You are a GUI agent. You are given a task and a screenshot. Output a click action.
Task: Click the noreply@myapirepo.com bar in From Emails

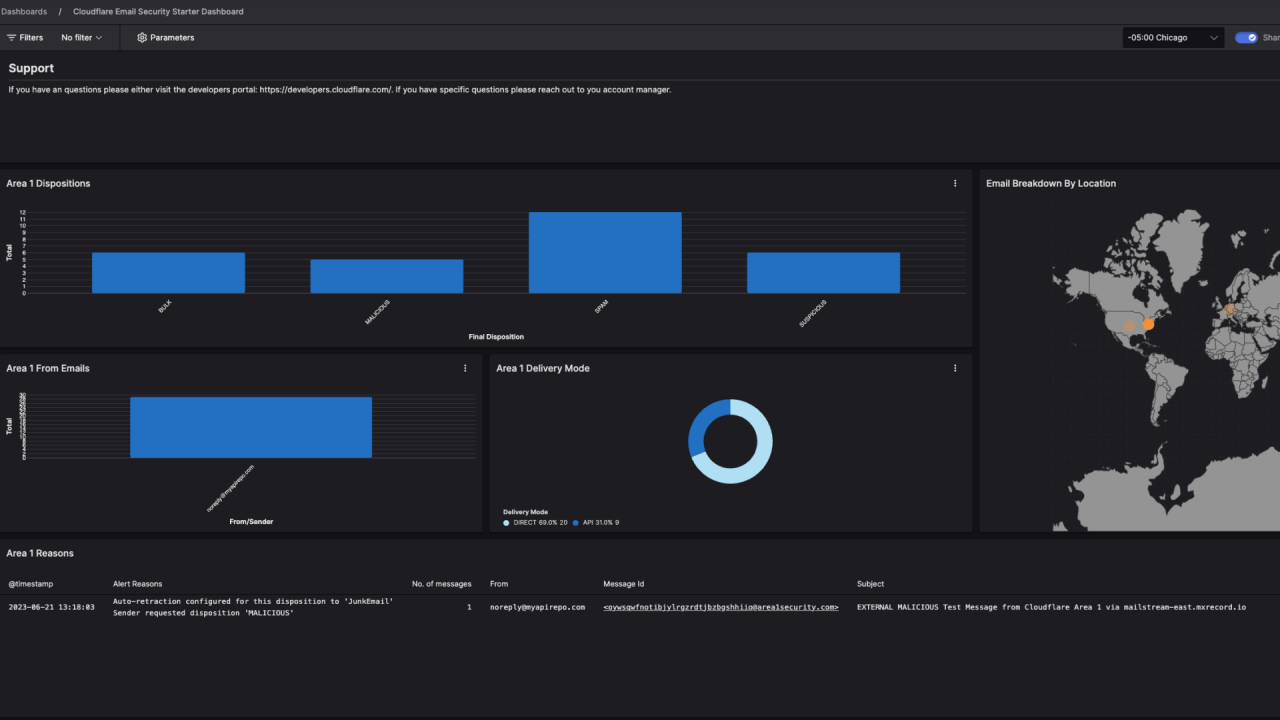pyautogui.click(x=251, y=428)
